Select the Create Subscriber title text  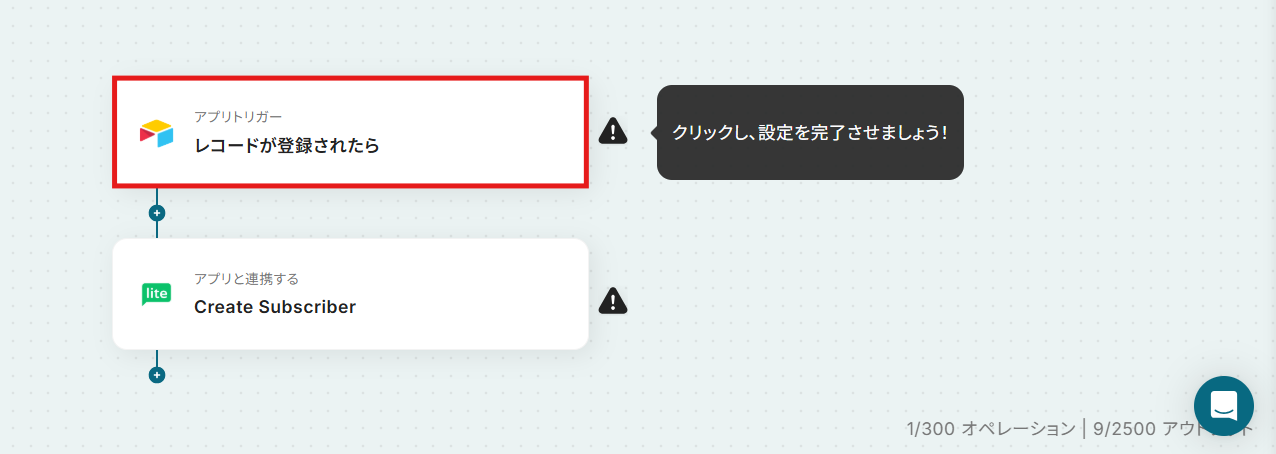275,307
